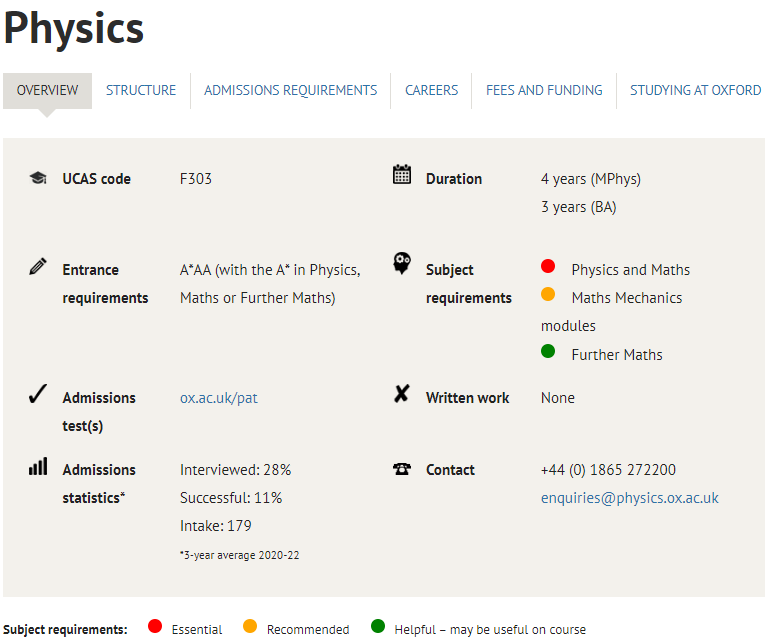Click the A*AA entrance requirements text
The image size is (772, 644).
click(x=270, y=284)
